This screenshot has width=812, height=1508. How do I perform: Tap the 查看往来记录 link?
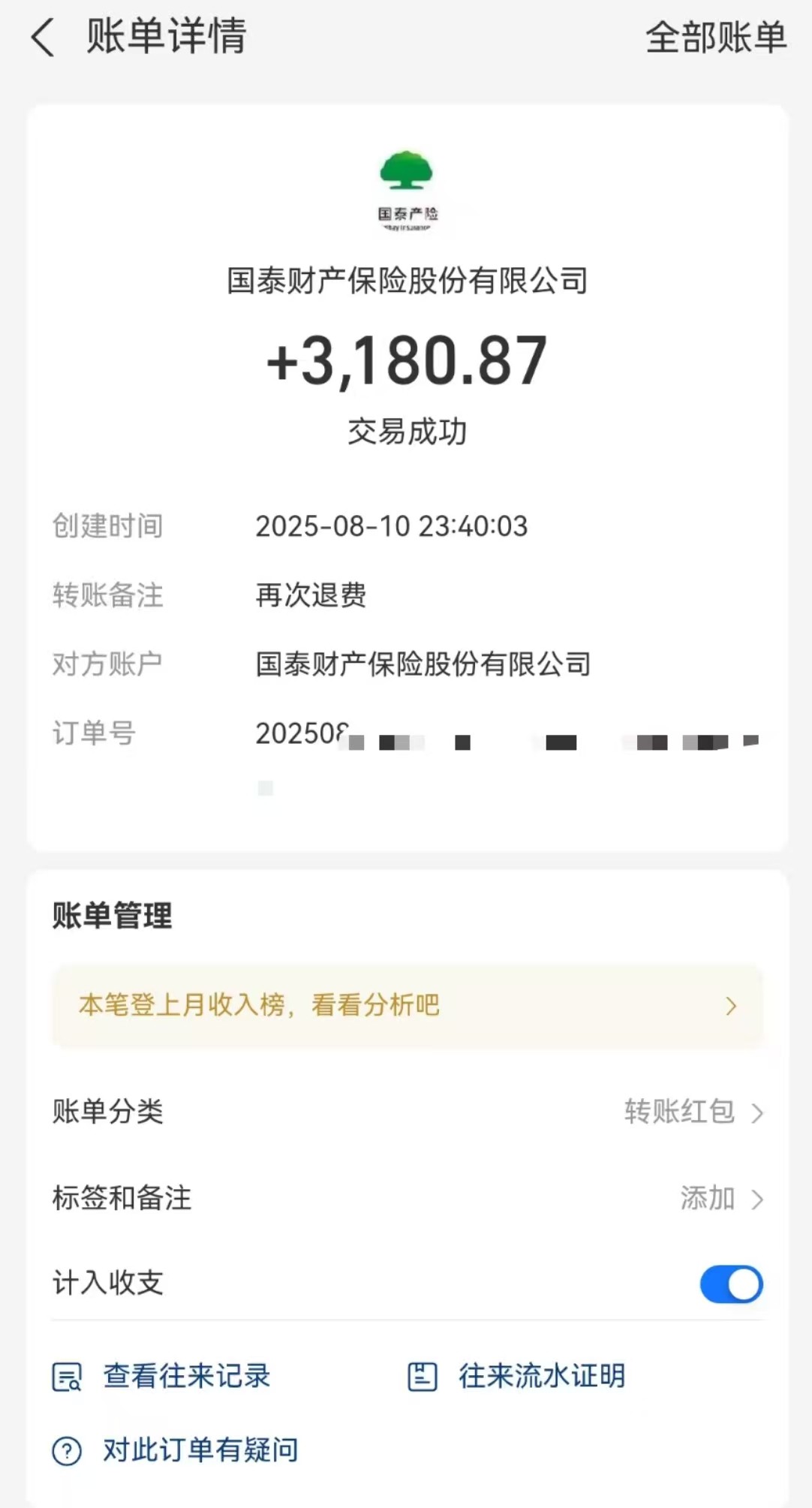(x=187, y=1376)
